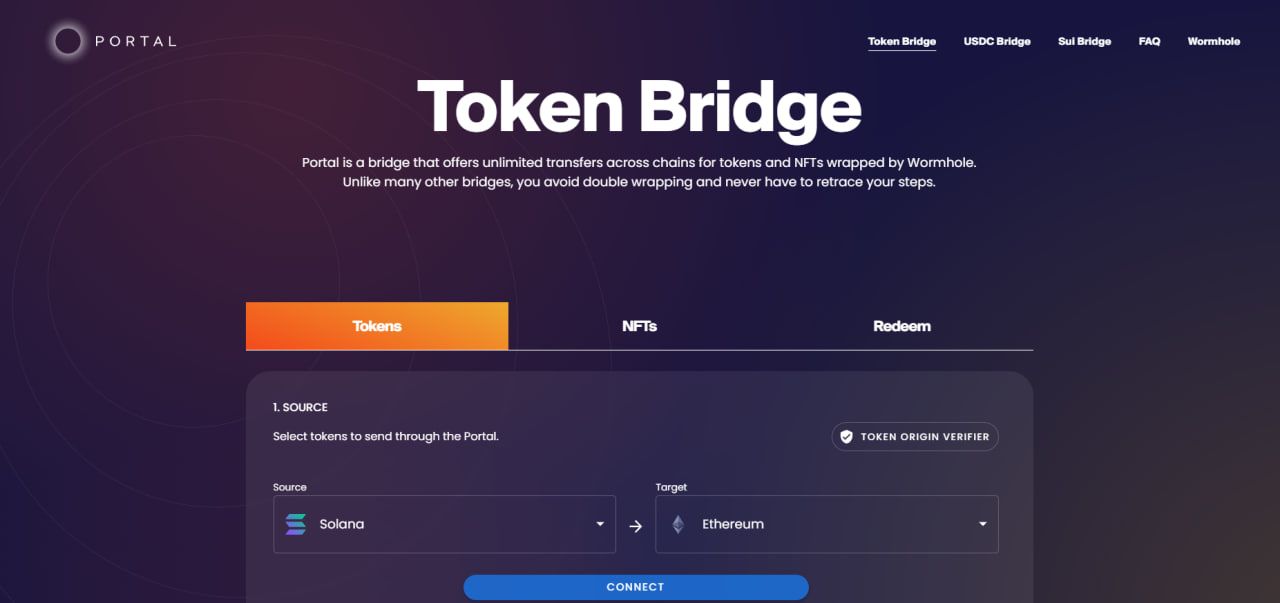
Task: Go to Sui Bridge page
Action: [1085, 41]
